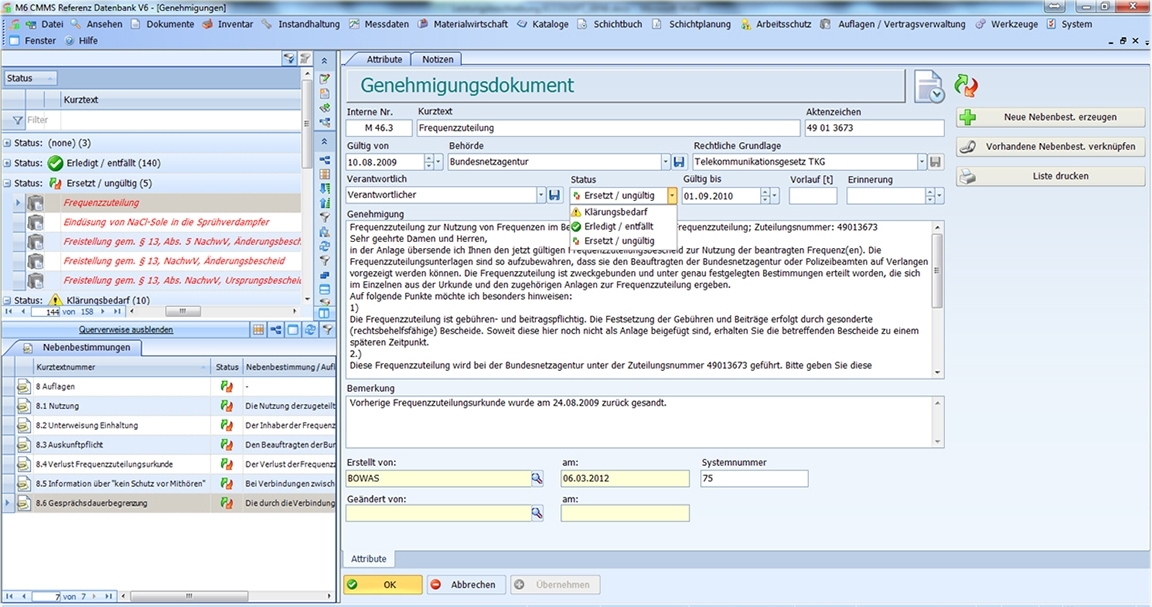Open the Rechtliche Grundlage dropdown arrow
Viewport: 1152px width, 607px height.
pyautogui.click(x=921, y=162)
